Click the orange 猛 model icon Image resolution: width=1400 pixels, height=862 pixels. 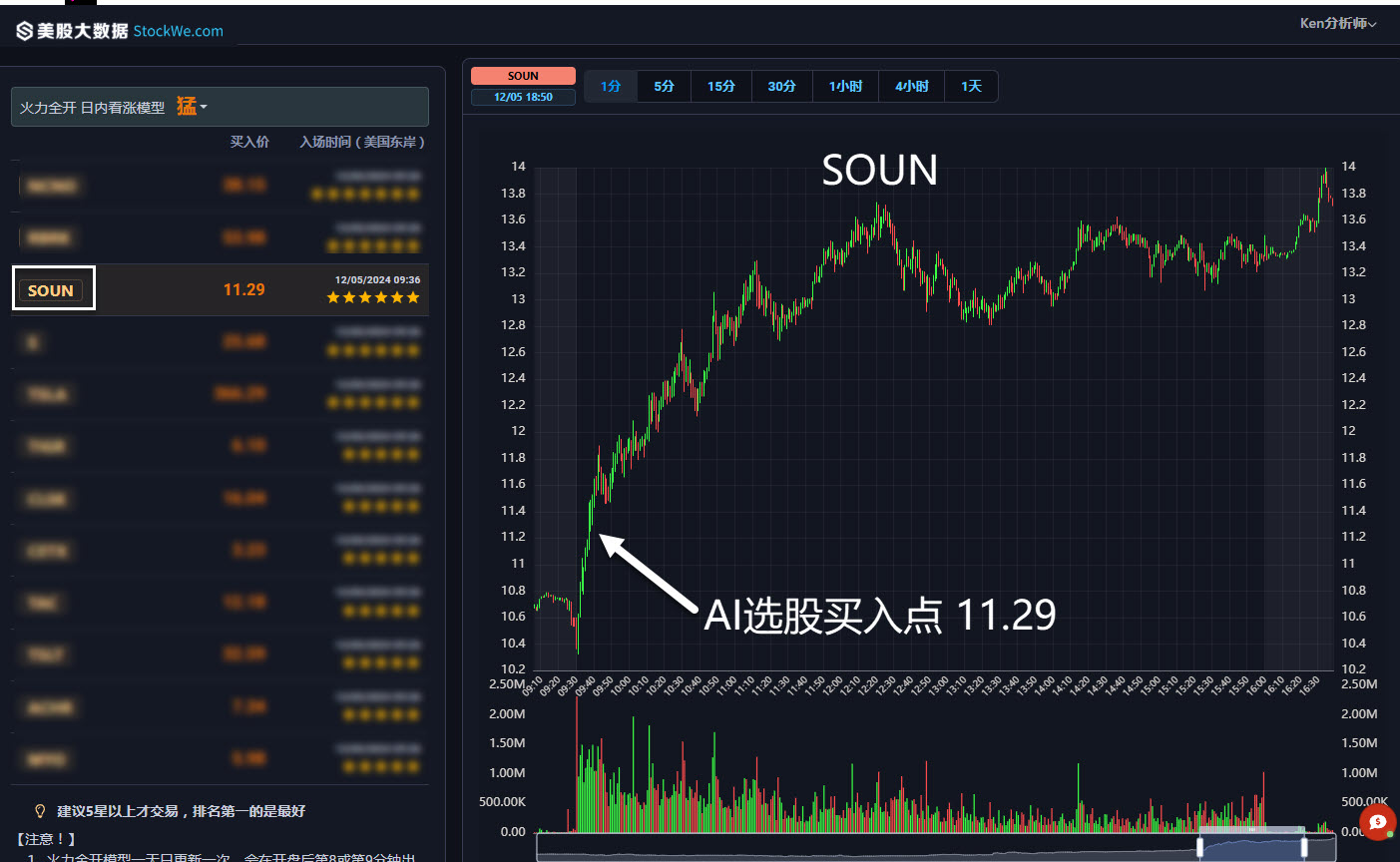click(187, 106)
